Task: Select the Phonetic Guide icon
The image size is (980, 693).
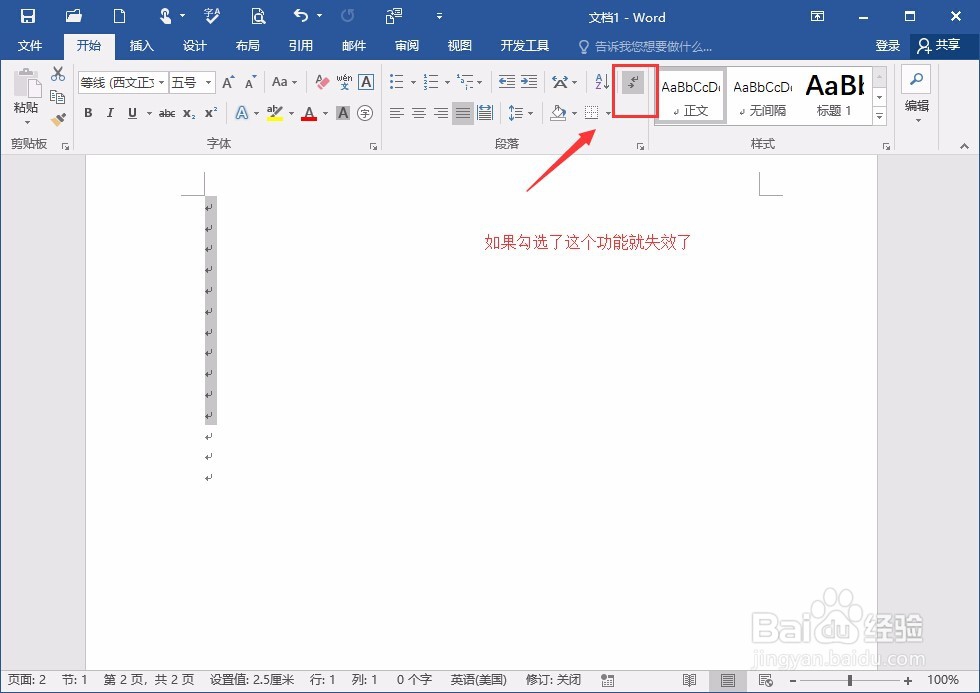Action: pyautogui.click(x=343, y=81)
